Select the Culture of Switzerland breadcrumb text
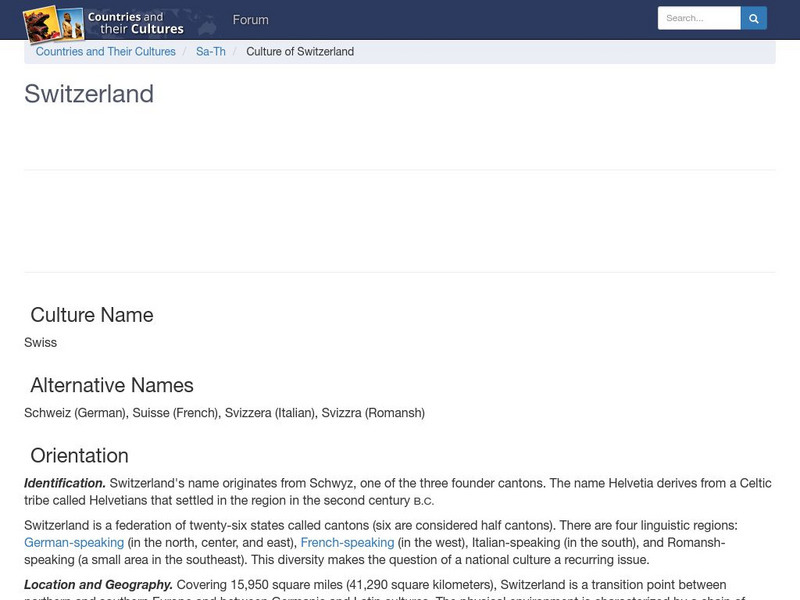This screenshot has height=600, width=800. click(300, 52)
